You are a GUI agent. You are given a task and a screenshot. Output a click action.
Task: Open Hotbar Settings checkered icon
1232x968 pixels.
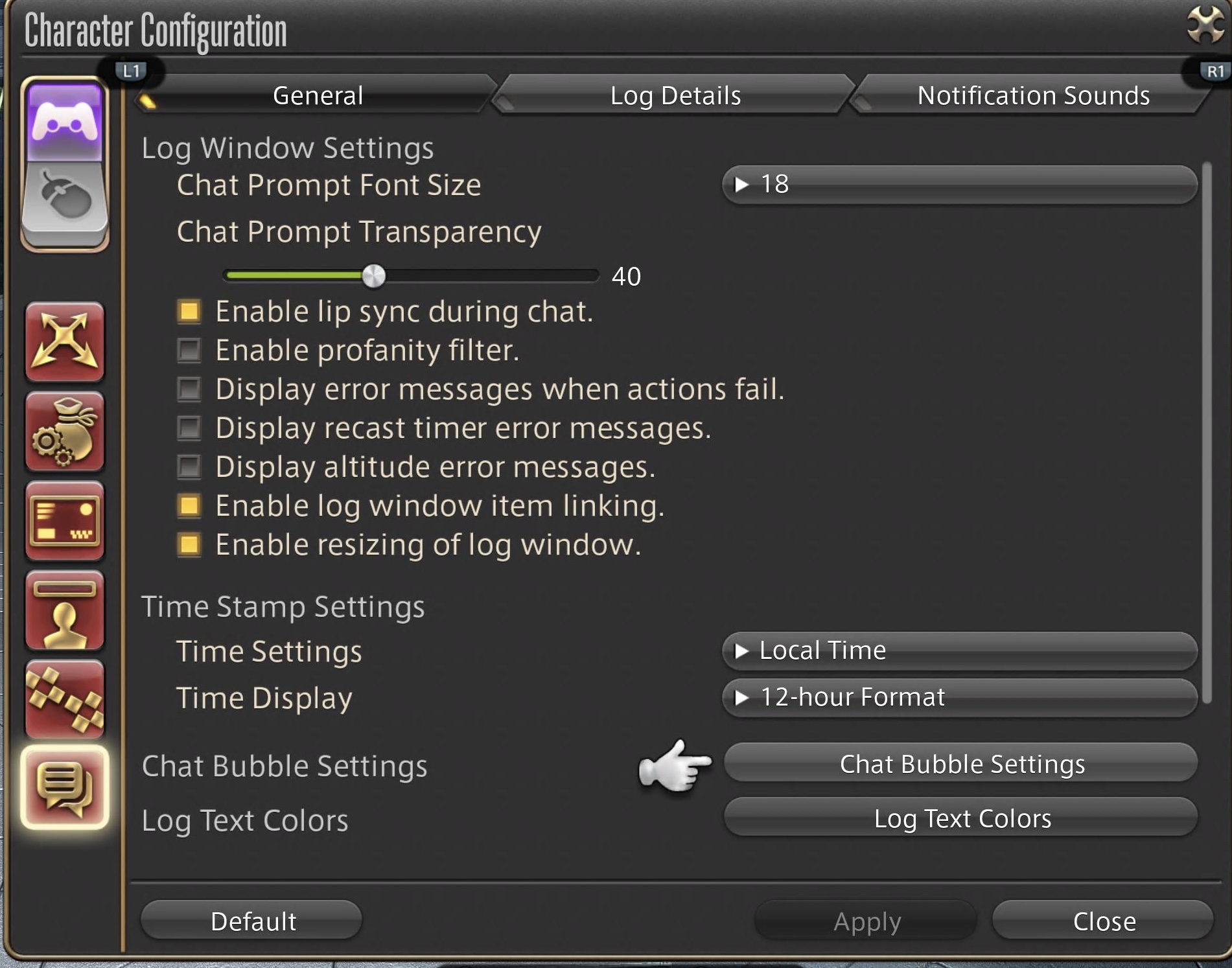point(65,699)
